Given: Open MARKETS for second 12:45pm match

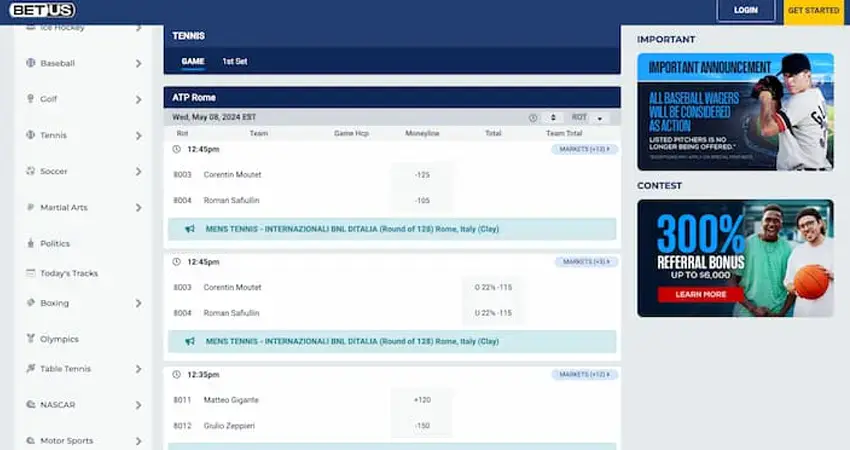Looking at the screenshot, I should tap(586, 262).
